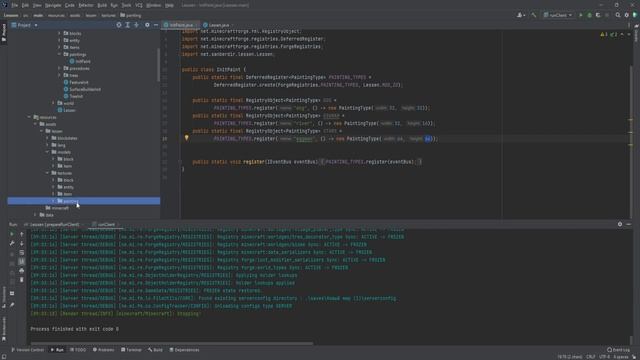Expand the blocks folder in tree
This screenshot has height=360, width=640.
60,33
